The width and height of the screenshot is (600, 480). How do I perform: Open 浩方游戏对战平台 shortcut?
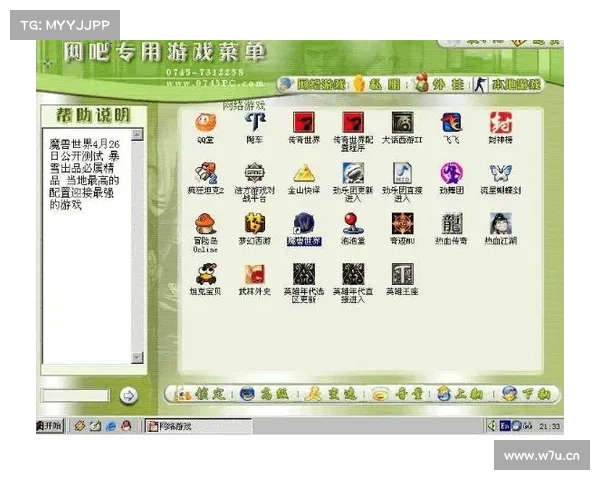coord(254,173)
